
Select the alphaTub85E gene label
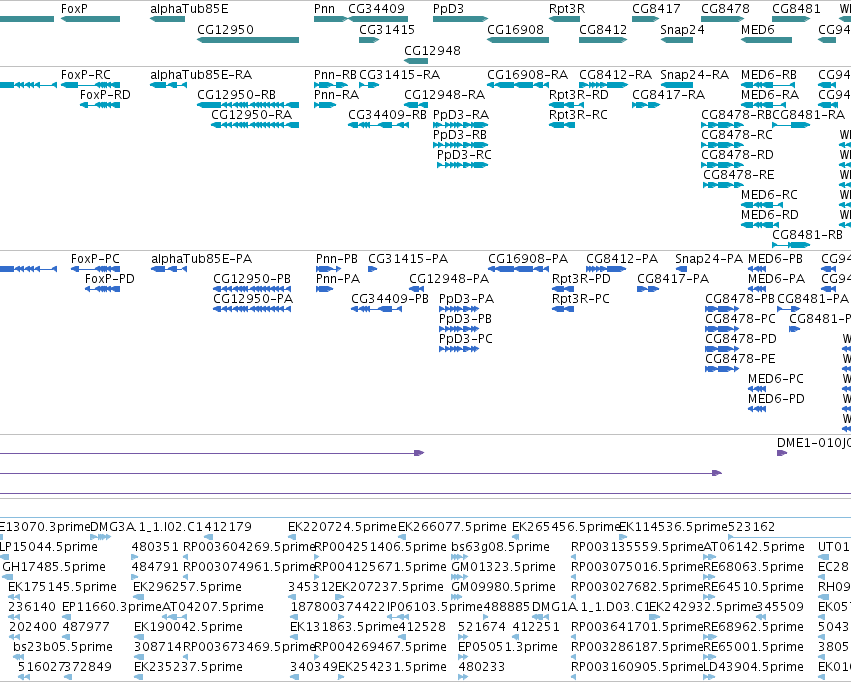click(189, 9)
